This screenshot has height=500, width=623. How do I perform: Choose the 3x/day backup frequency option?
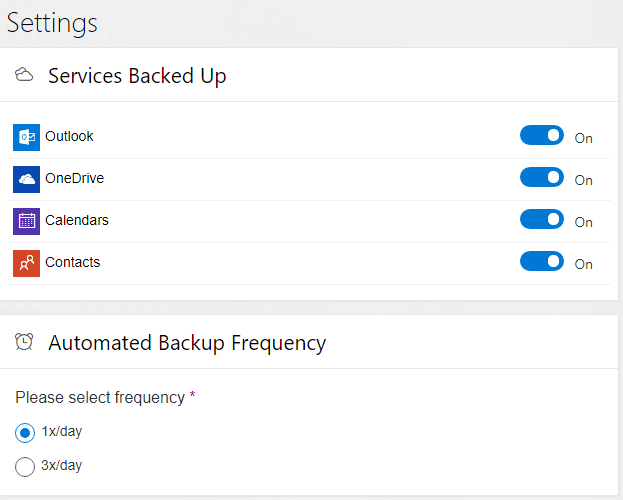click(x=25, y=466)
